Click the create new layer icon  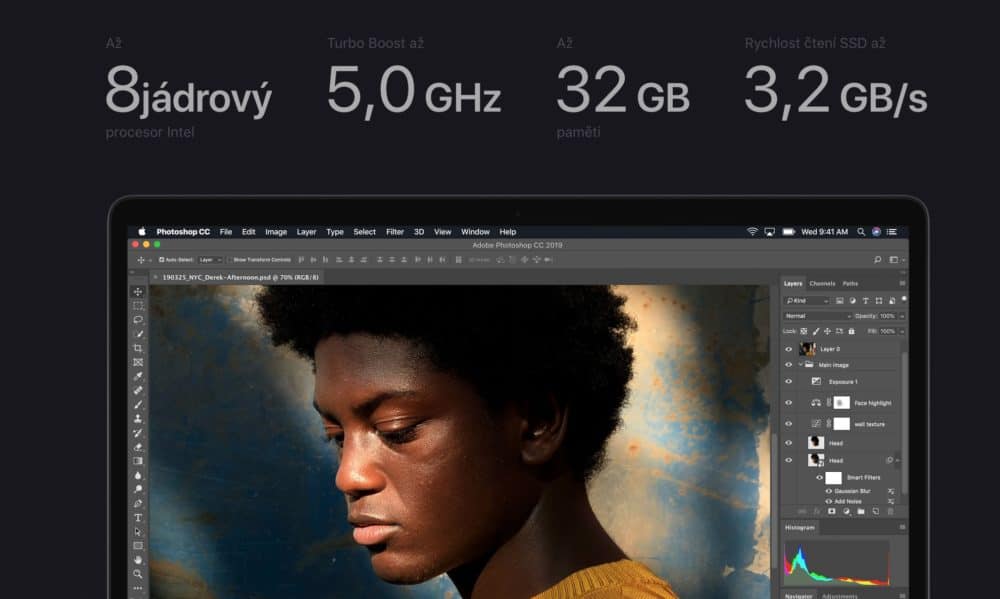[876, 512]
